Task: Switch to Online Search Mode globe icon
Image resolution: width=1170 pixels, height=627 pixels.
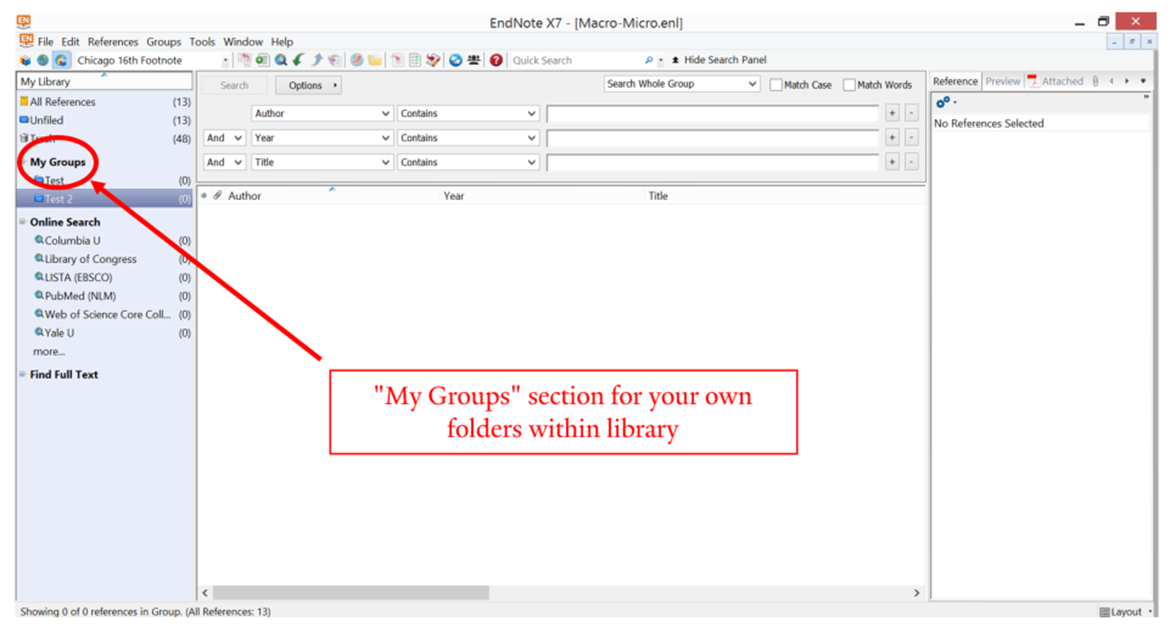Action: (x=43, y=60)
